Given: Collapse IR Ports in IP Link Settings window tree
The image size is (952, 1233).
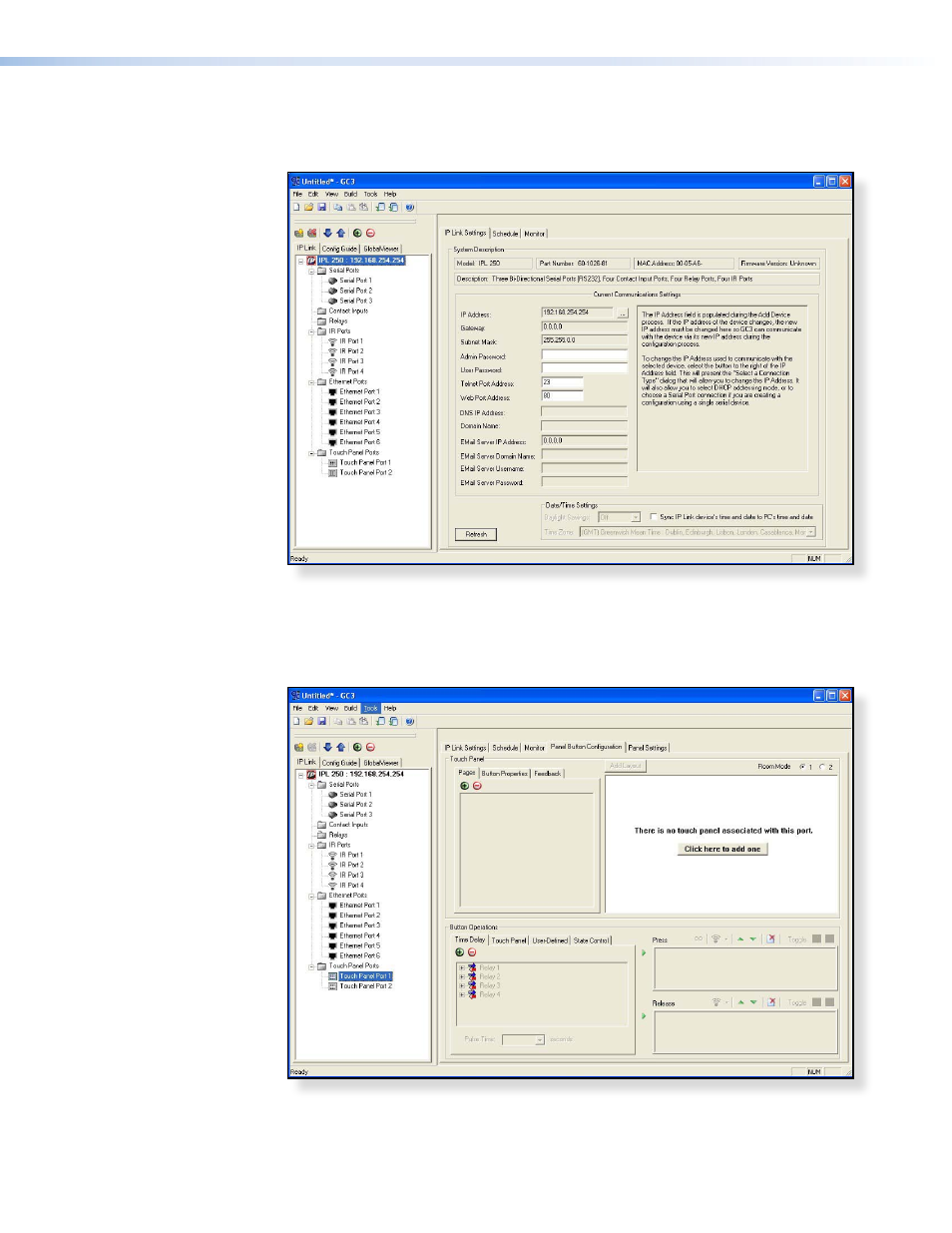Looking at the screenshot, I should (x=311, y=331).
